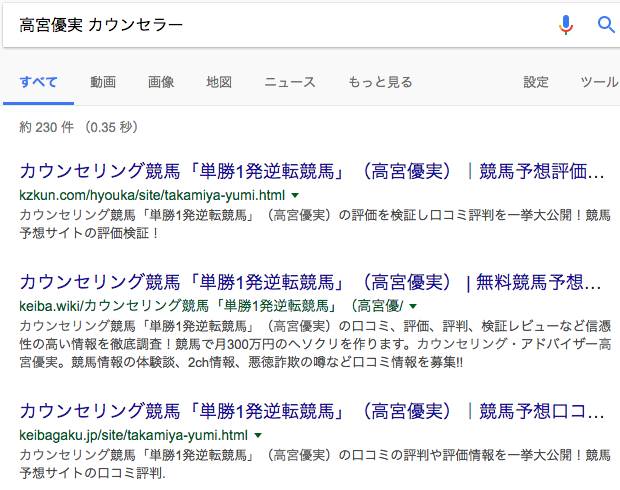Open the 地図 tab
The height and width of the screenshot is (490, 620).
[x=219, y=82]
